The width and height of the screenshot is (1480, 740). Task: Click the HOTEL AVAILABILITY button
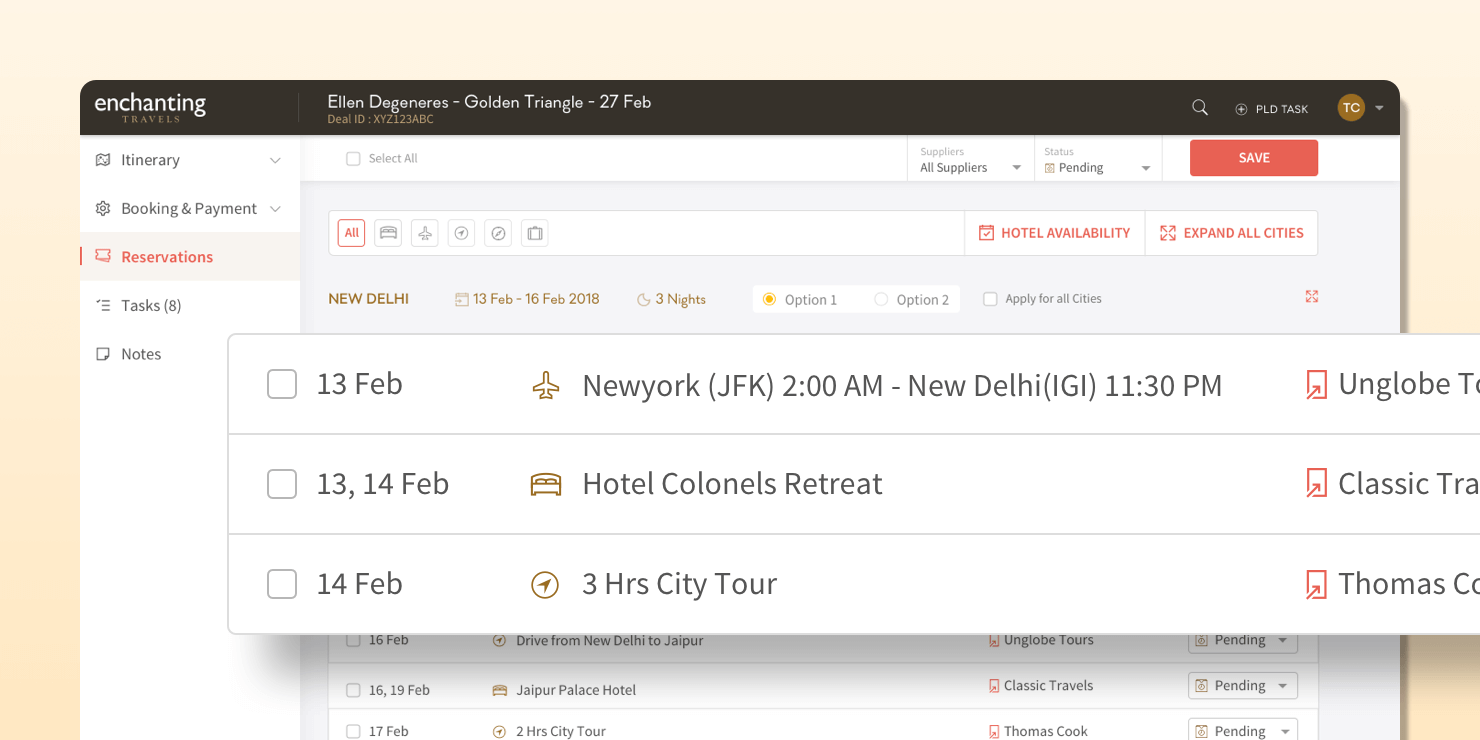[x=1054, y=233]
